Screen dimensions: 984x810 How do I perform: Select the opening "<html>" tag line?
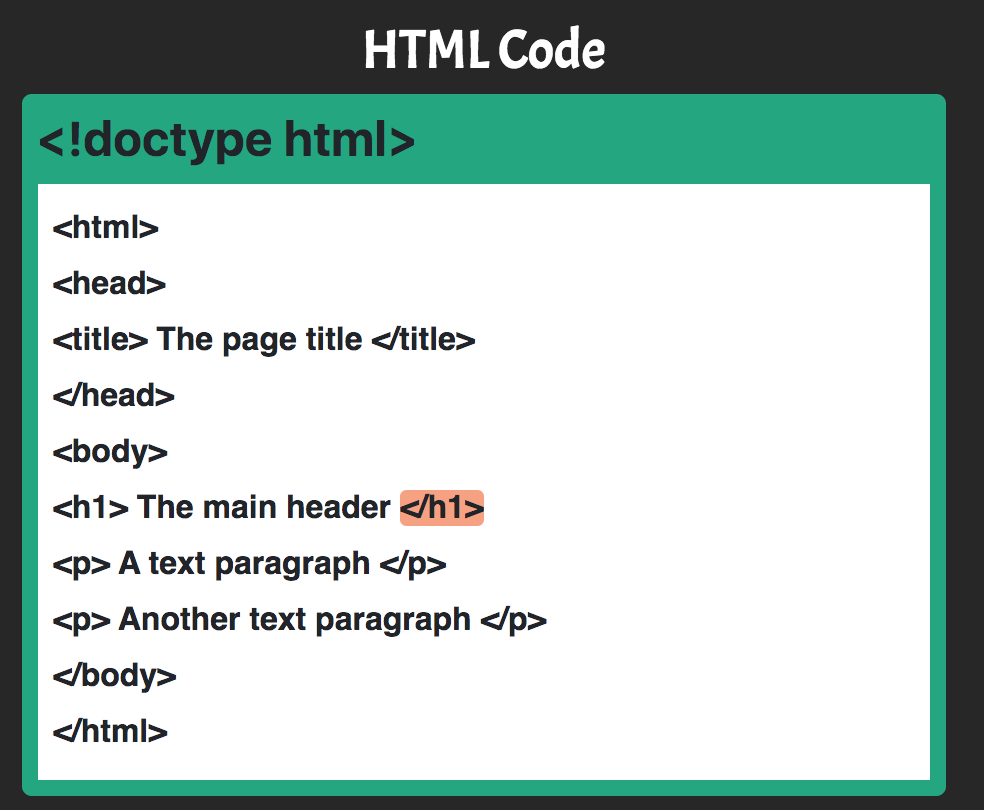click(105, 228)
